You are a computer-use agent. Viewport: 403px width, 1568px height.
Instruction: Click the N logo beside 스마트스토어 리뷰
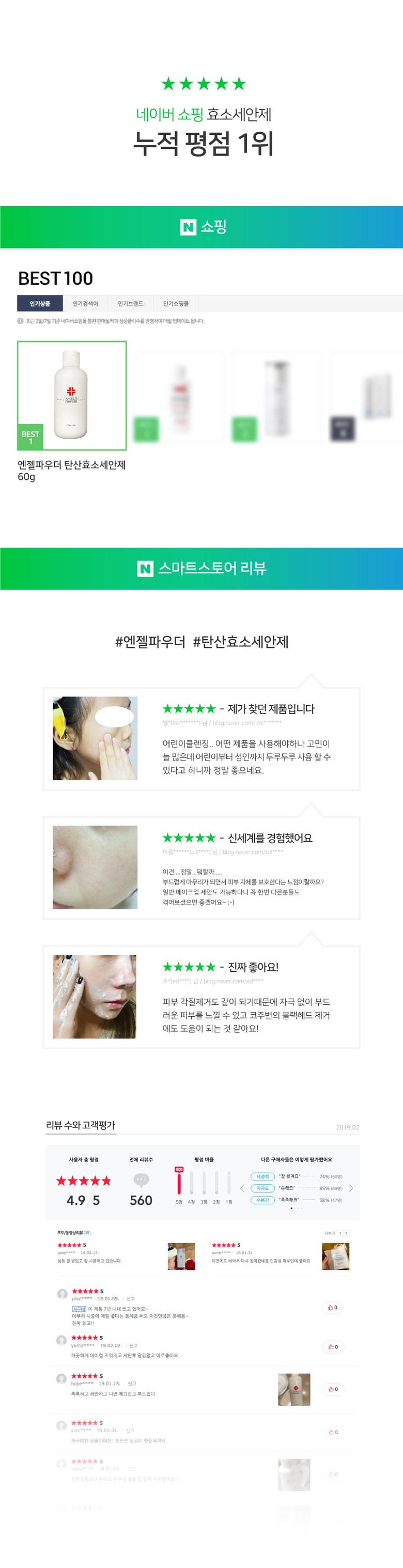[145, 568]
